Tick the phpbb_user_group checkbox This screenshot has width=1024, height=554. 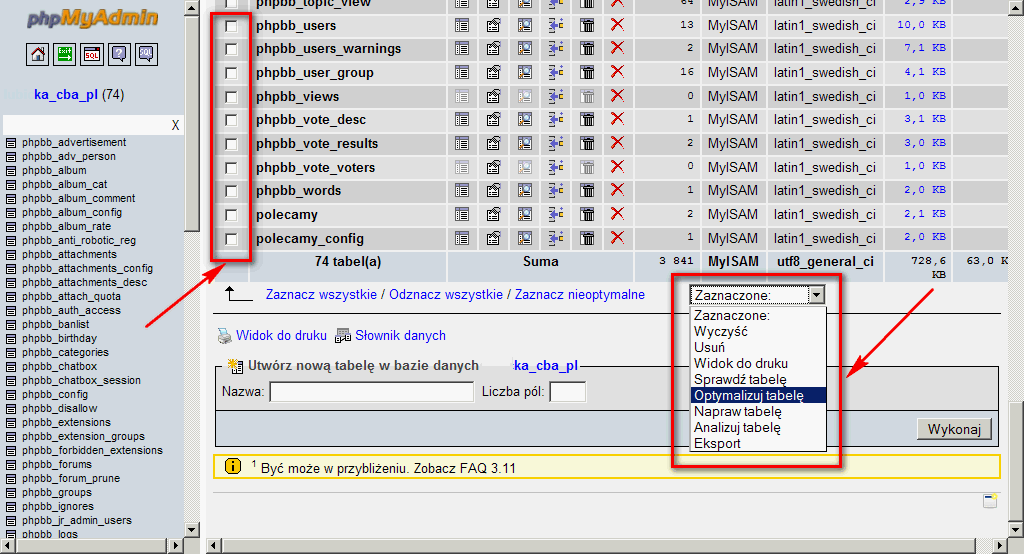click(231, 73)
